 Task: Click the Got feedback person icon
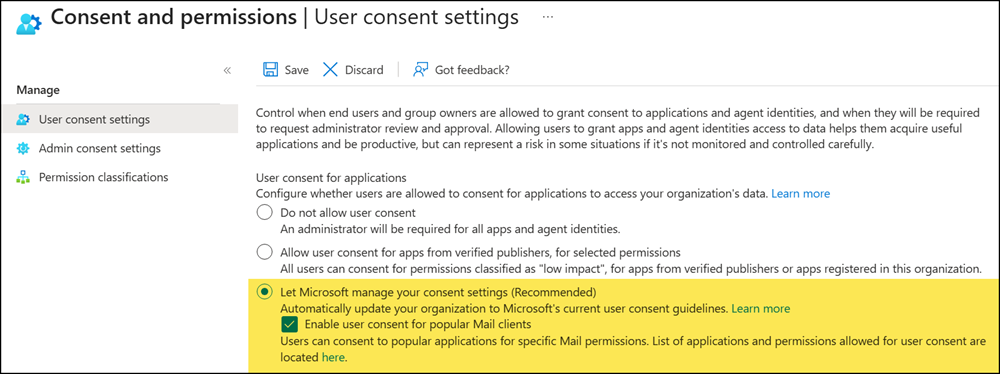click(420, 70)
